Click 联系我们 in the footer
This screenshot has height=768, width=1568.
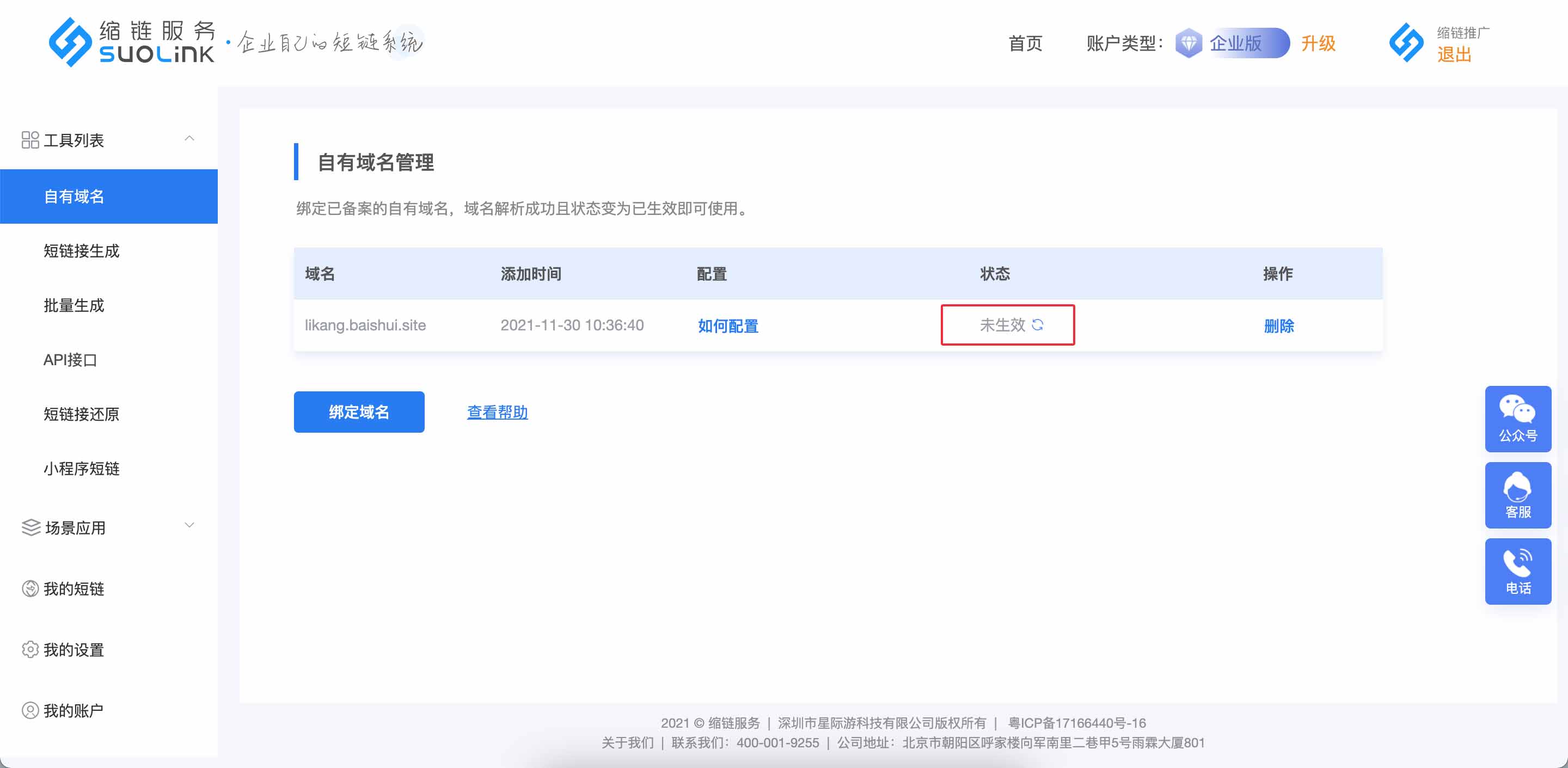pyautogui.click(x=698, y=742)
